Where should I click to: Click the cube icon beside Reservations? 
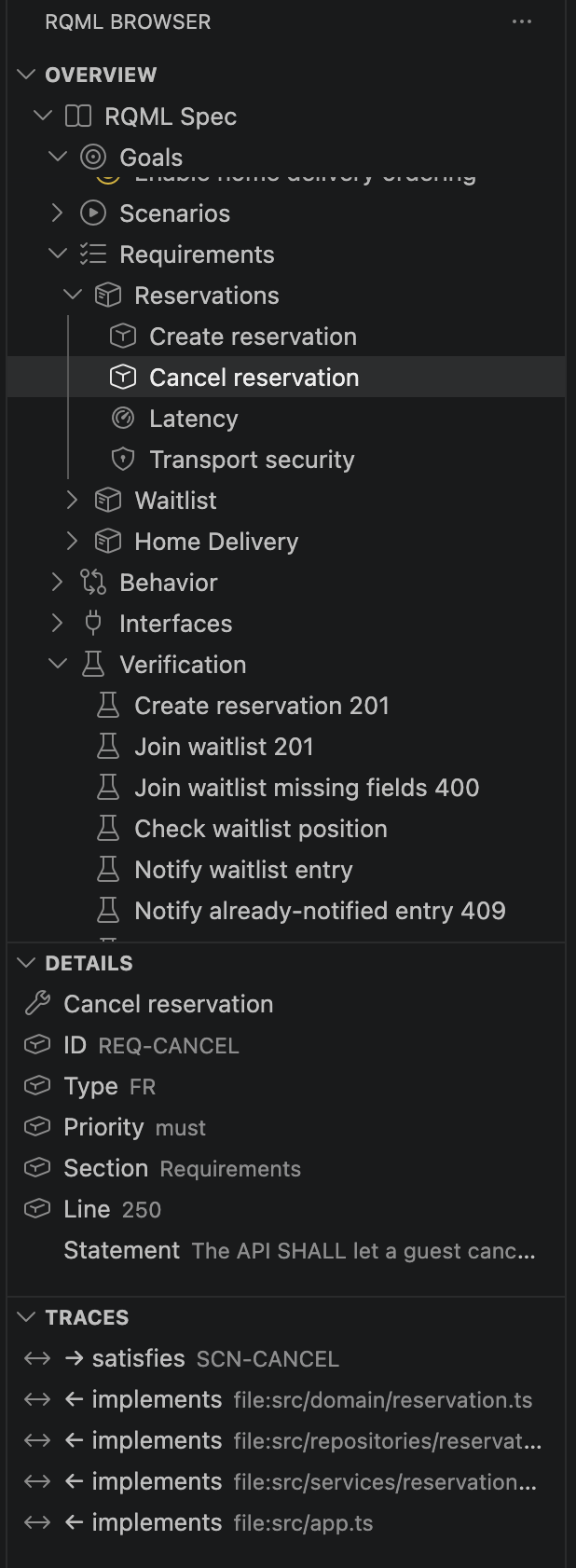pos(109,295)
